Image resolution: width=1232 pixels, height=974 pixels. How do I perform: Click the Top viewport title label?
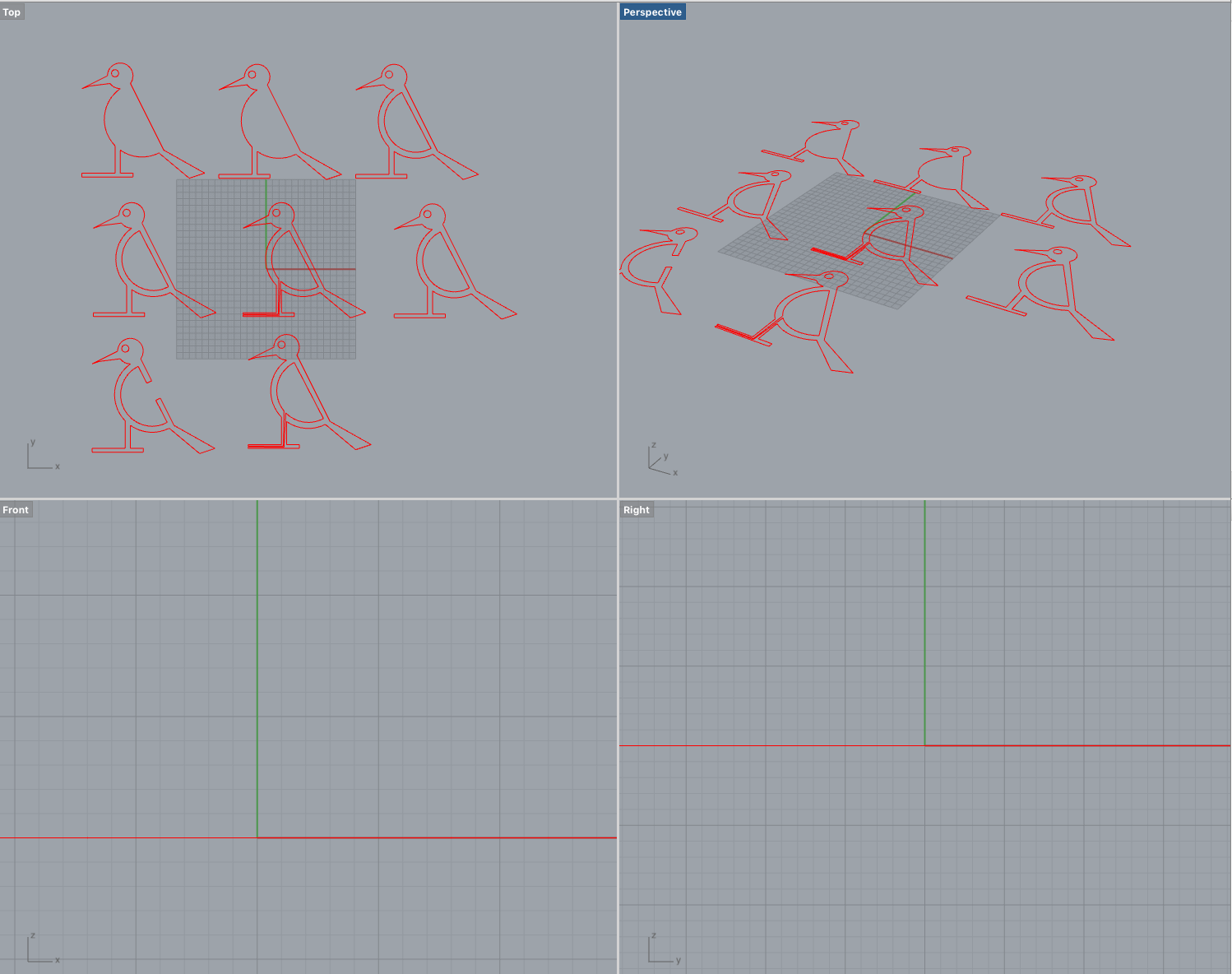coord(12,12)
